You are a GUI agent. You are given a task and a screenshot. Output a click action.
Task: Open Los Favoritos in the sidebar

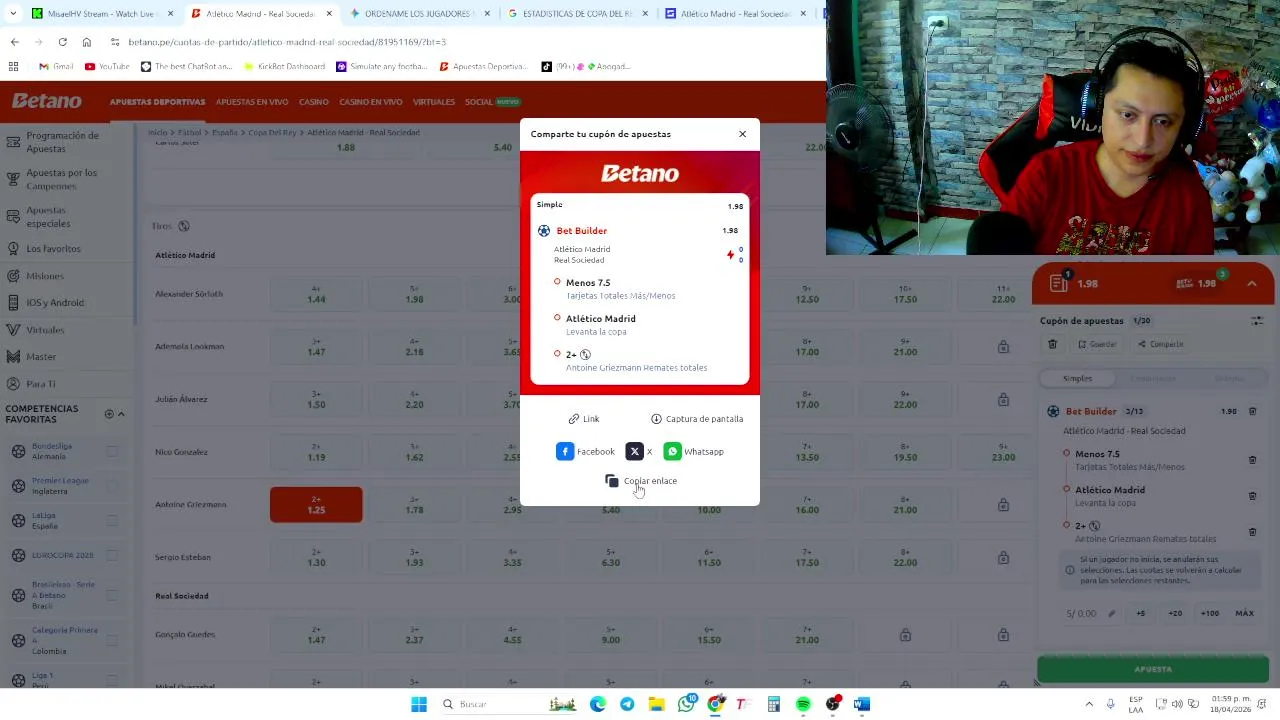pyautogui.click(x=54, y=248)
